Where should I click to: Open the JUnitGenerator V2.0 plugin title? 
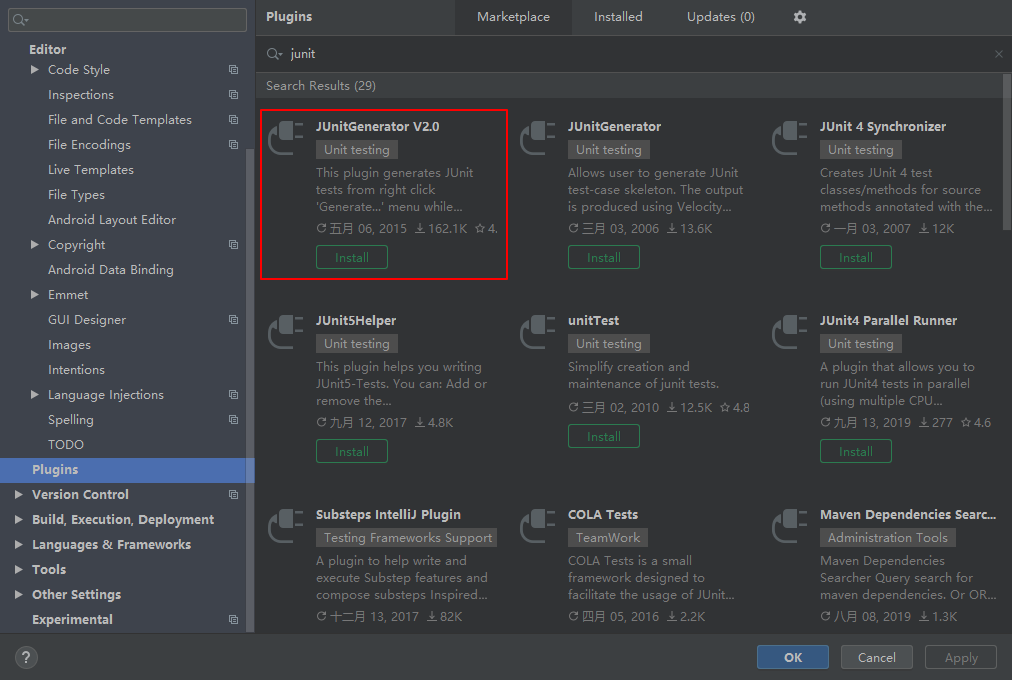pos(378,127)
